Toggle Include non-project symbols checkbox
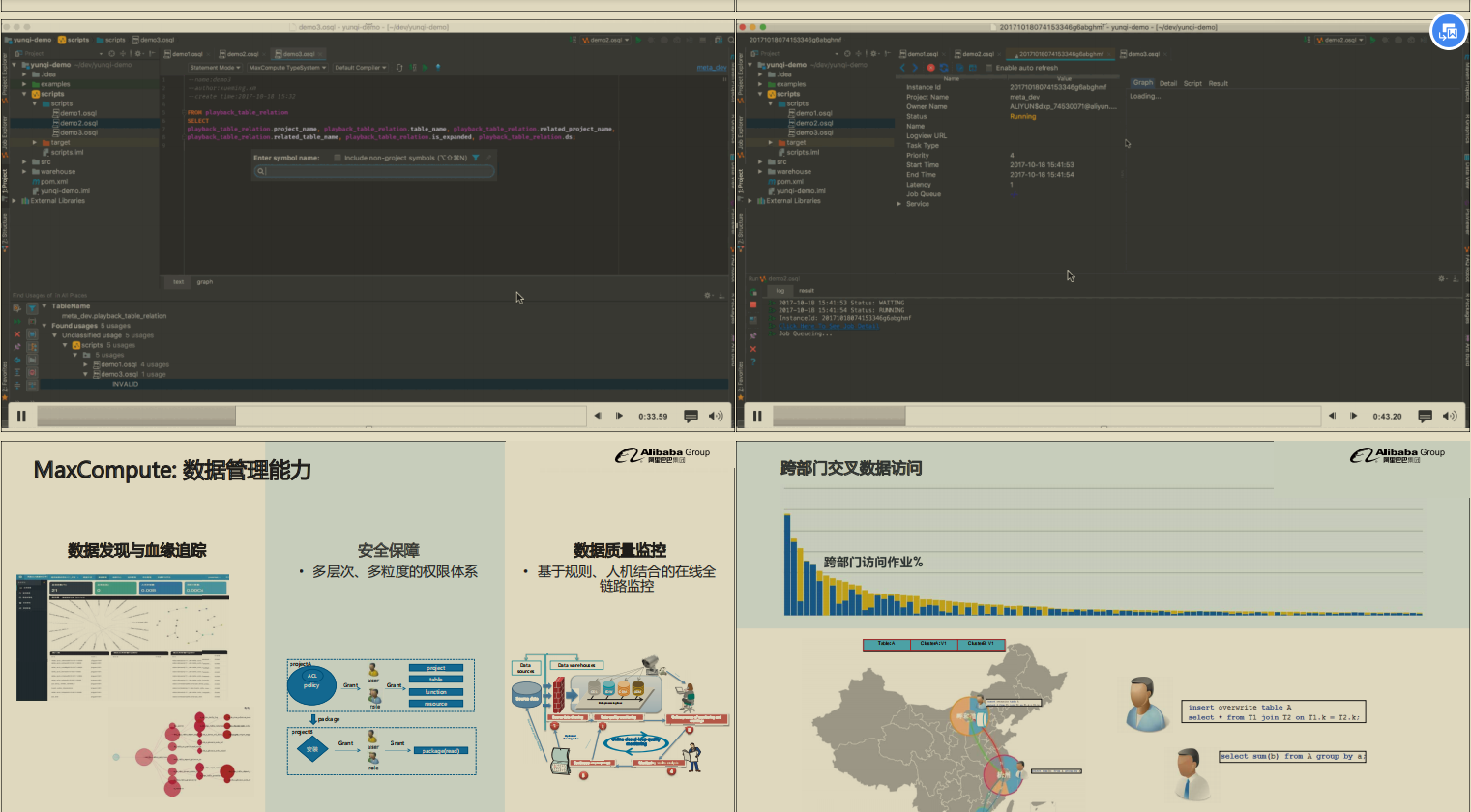 coord(338,158)
